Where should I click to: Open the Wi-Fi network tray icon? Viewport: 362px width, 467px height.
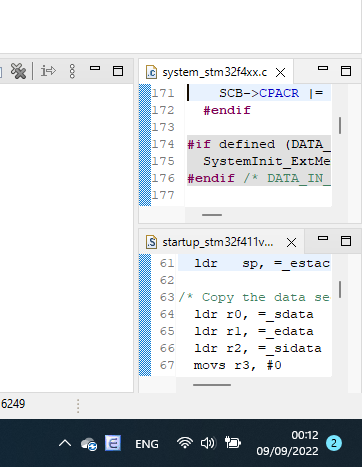(x=185, y=443)
